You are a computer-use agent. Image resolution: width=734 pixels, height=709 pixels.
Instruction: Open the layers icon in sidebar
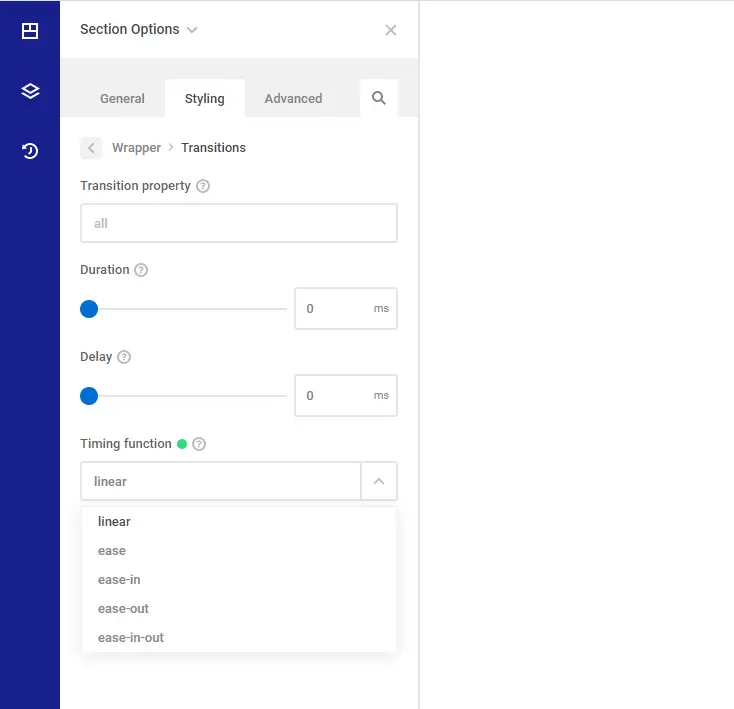pos(30,91)
